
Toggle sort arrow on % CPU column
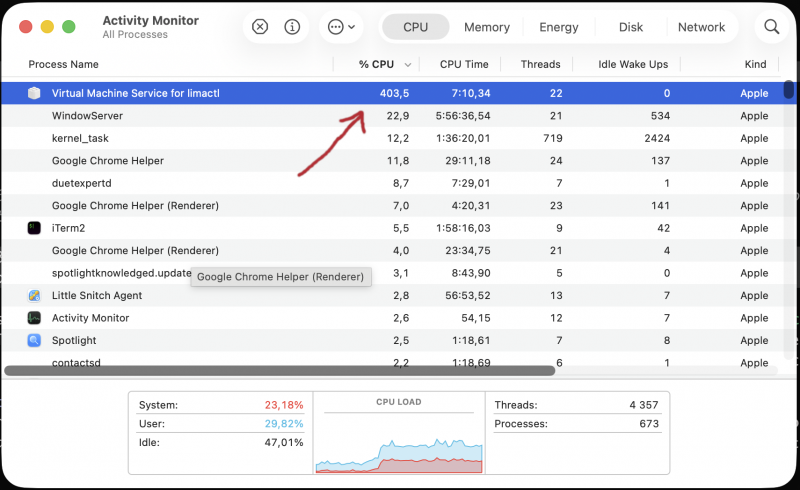pyautogui.click(x=408, y=65)
